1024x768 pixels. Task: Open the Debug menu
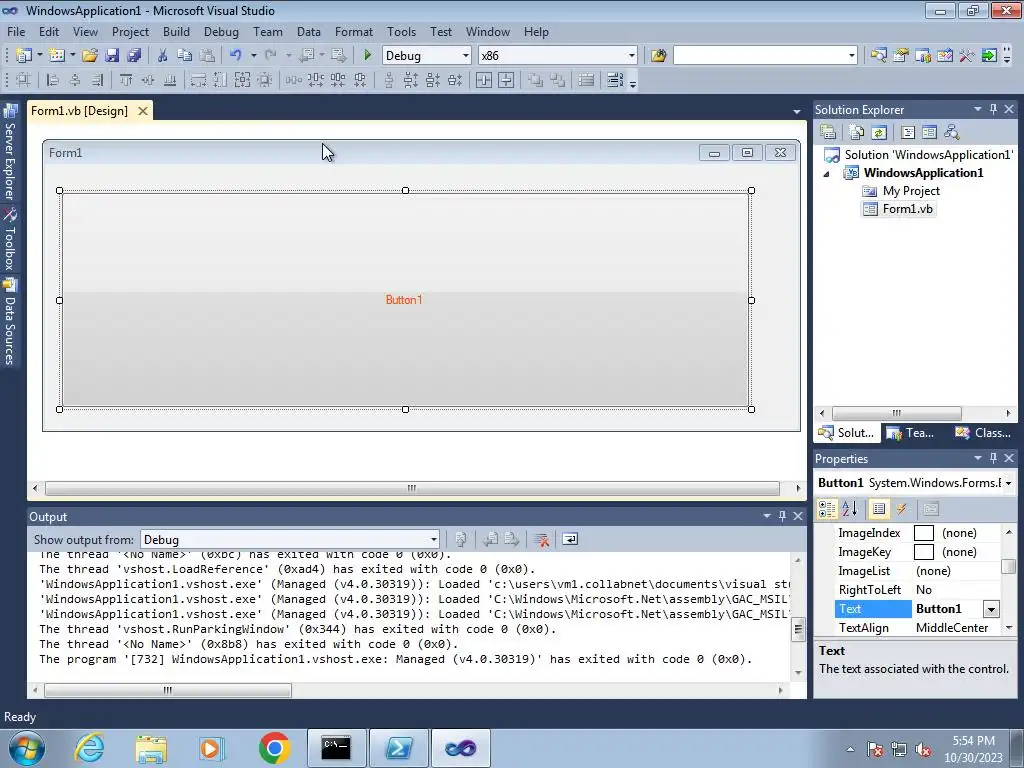221,31
